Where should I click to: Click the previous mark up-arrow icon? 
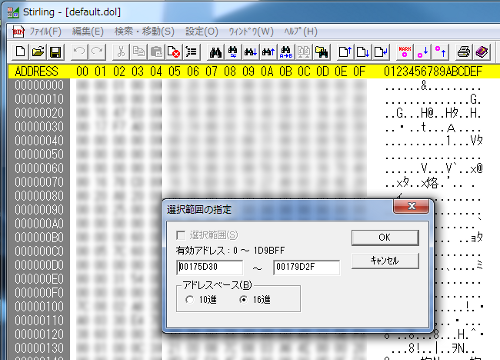click(x=440, y=52)
